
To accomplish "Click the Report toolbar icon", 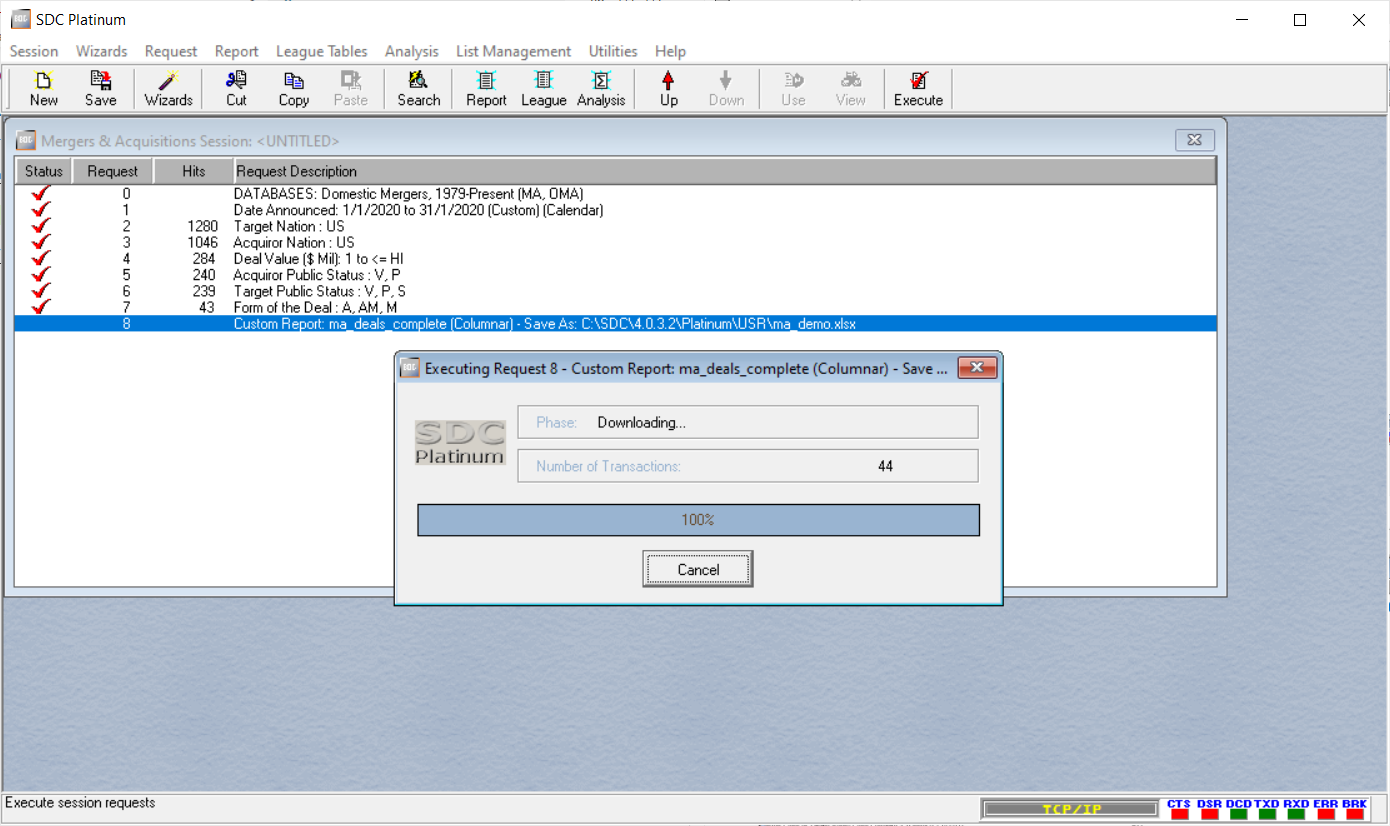I will pyautogui.click(x=486, y=88).
